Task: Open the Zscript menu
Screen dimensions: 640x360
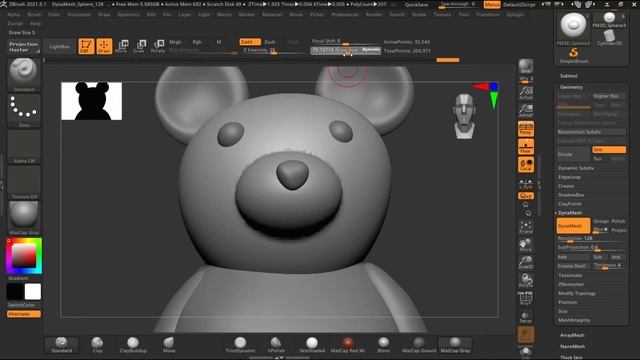Action: [15, 24]
